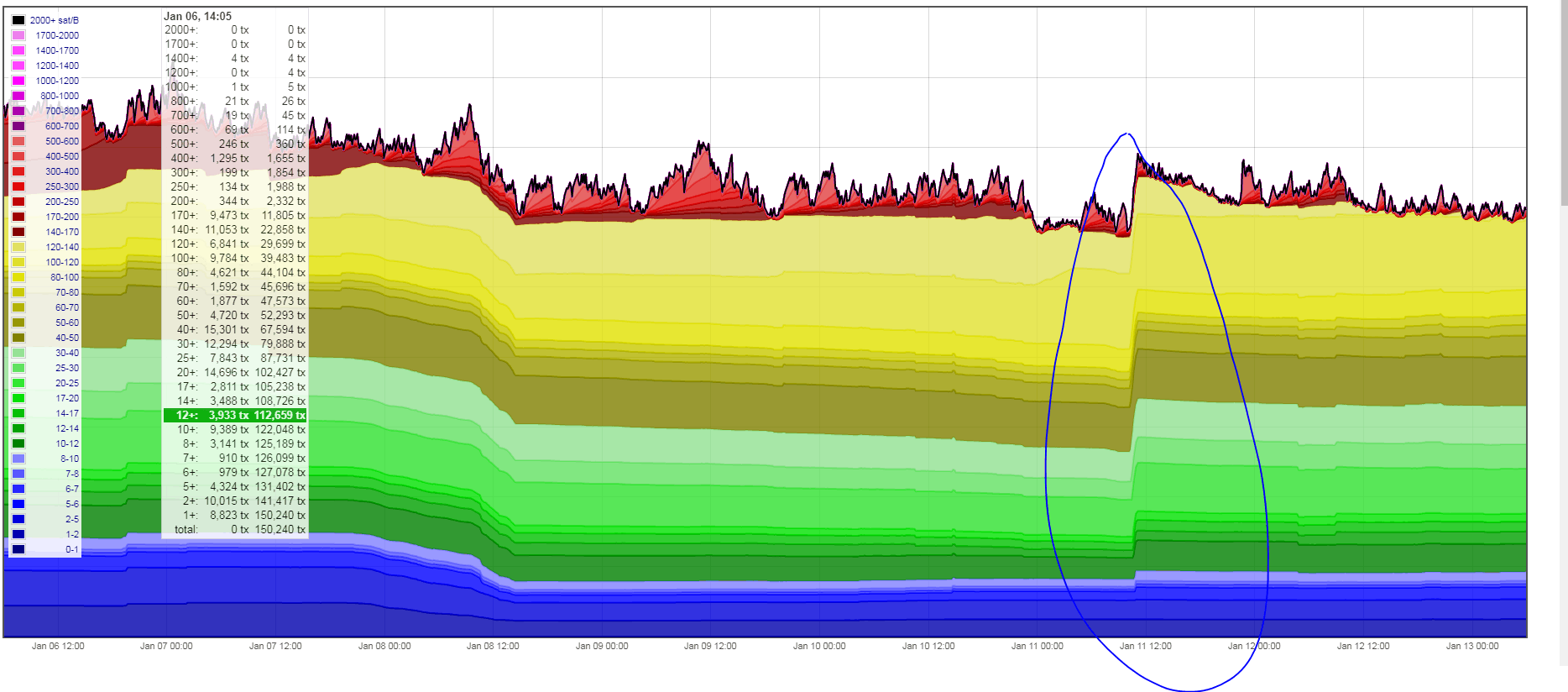Click the "Jan 06, 14:05" tooltip header
This screenshot has width=1568, height=692.
pos(198,16)
